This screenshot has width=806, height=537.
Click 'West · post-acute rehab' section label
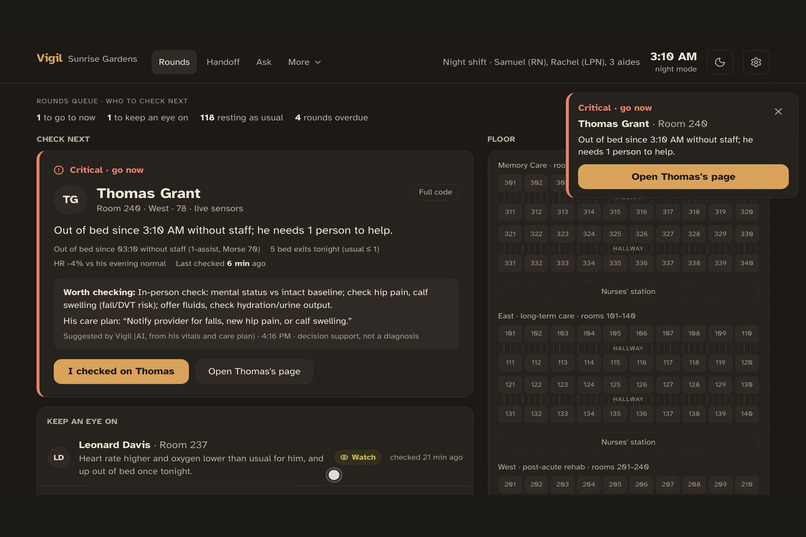[x=573, y=467]
